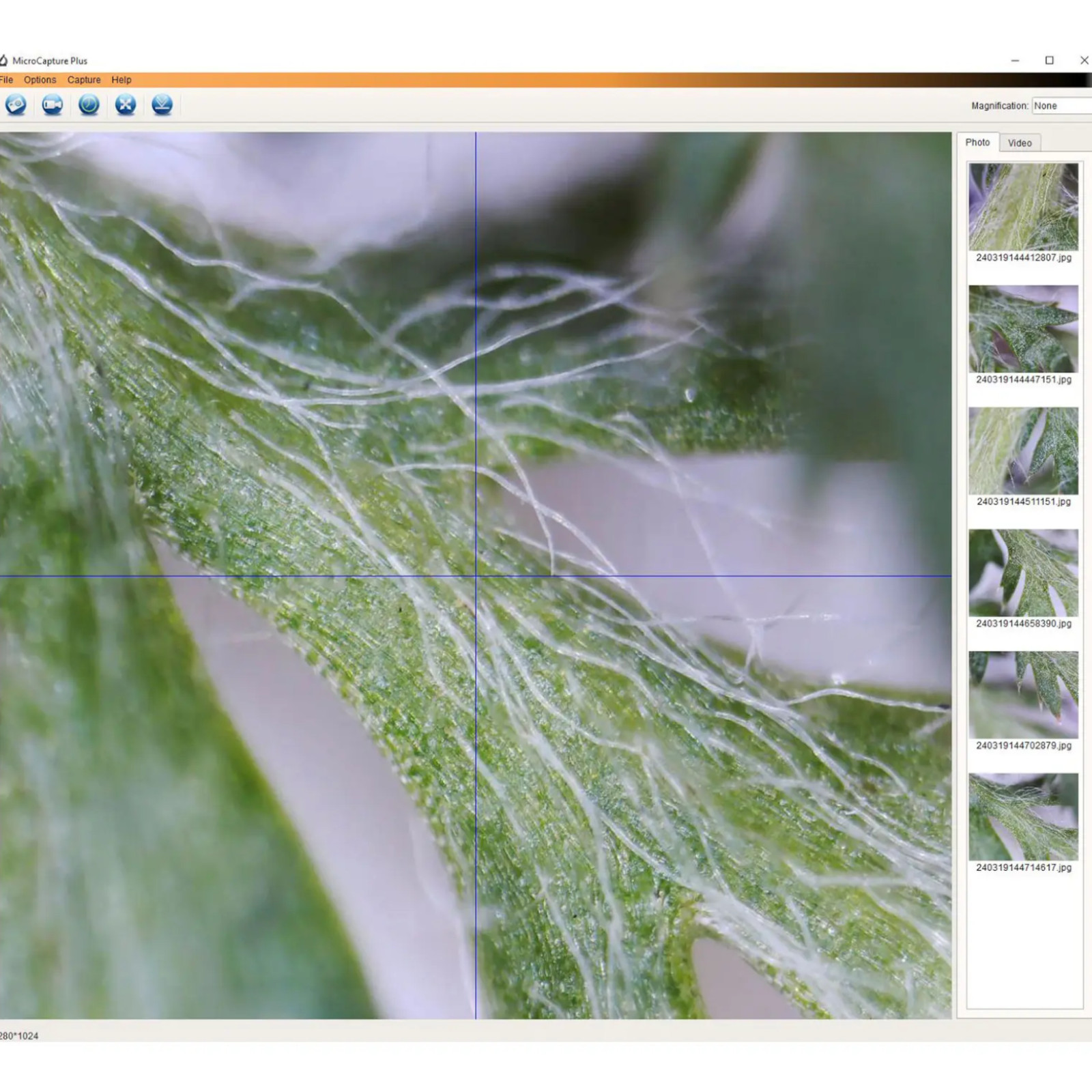
Task: Open the timed capture clock icon
Action: click(89, 105)
